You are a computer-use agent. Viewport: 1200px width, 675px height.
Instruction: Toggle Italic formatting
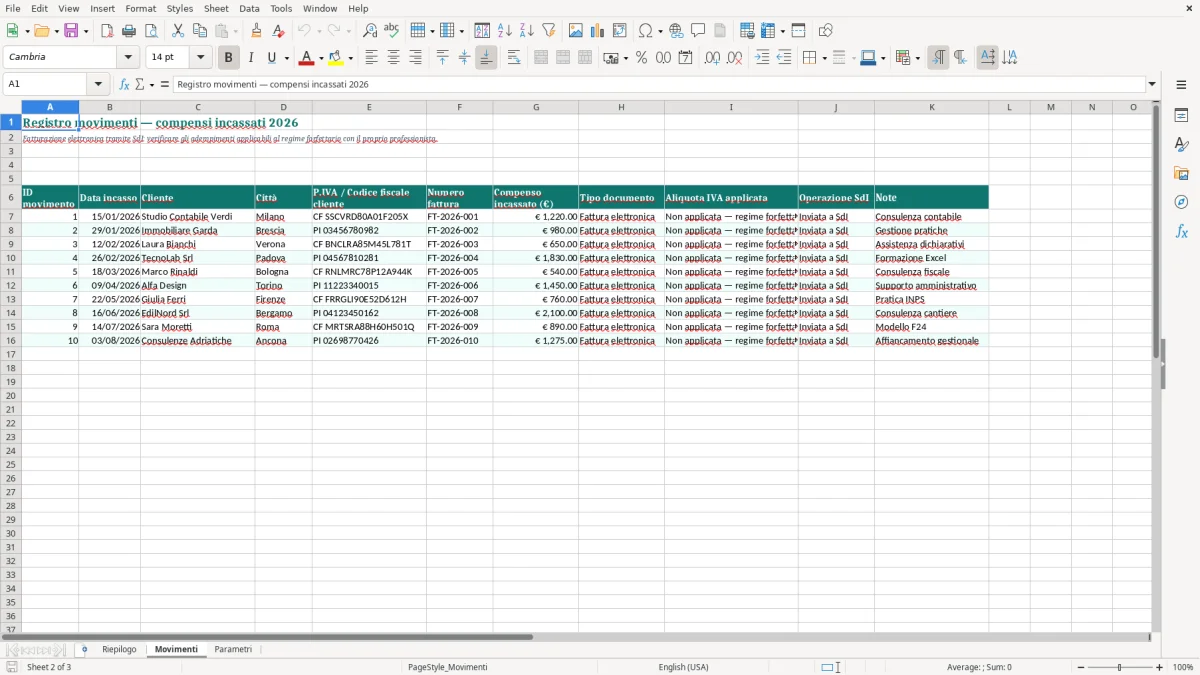(251, 58)
